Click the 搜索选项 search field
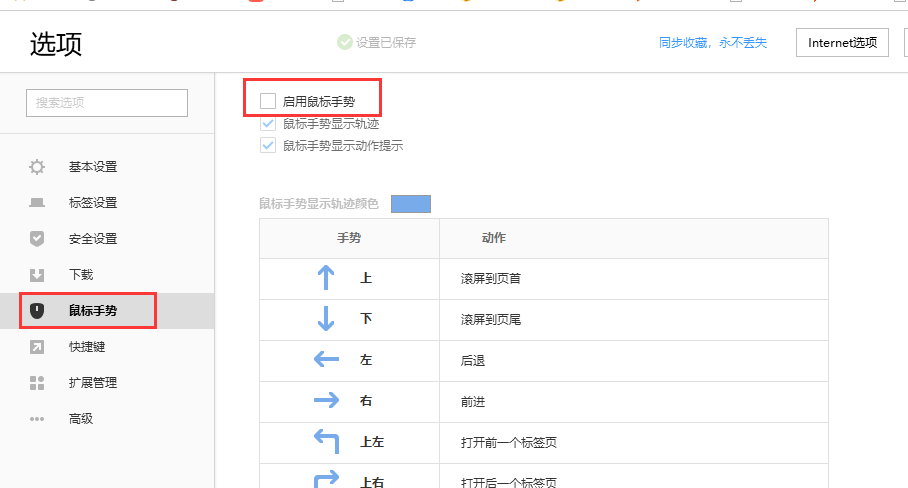This screenshot has width=908, height=488. 107,103
